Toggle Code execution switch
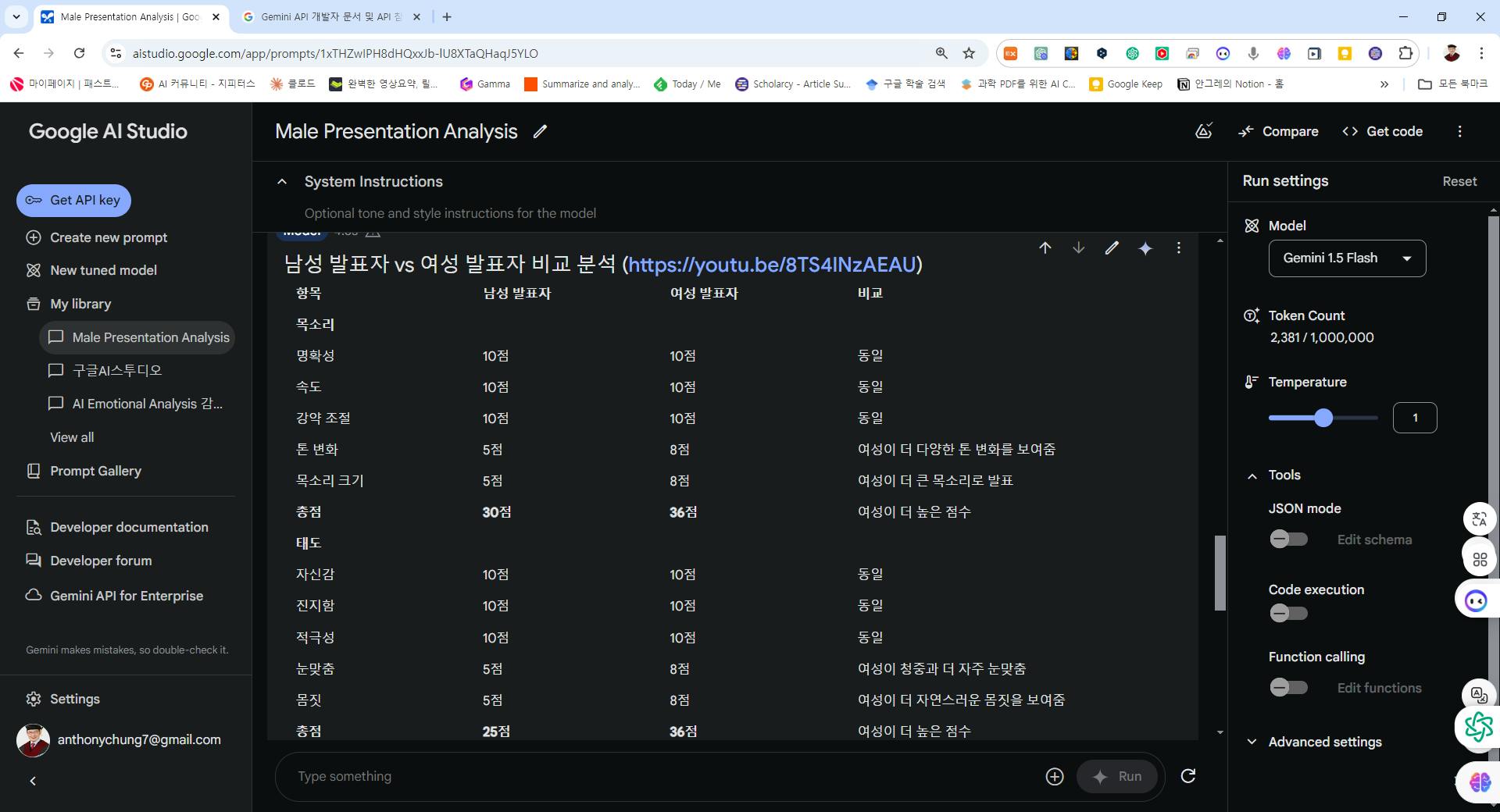 point(1288,613)
